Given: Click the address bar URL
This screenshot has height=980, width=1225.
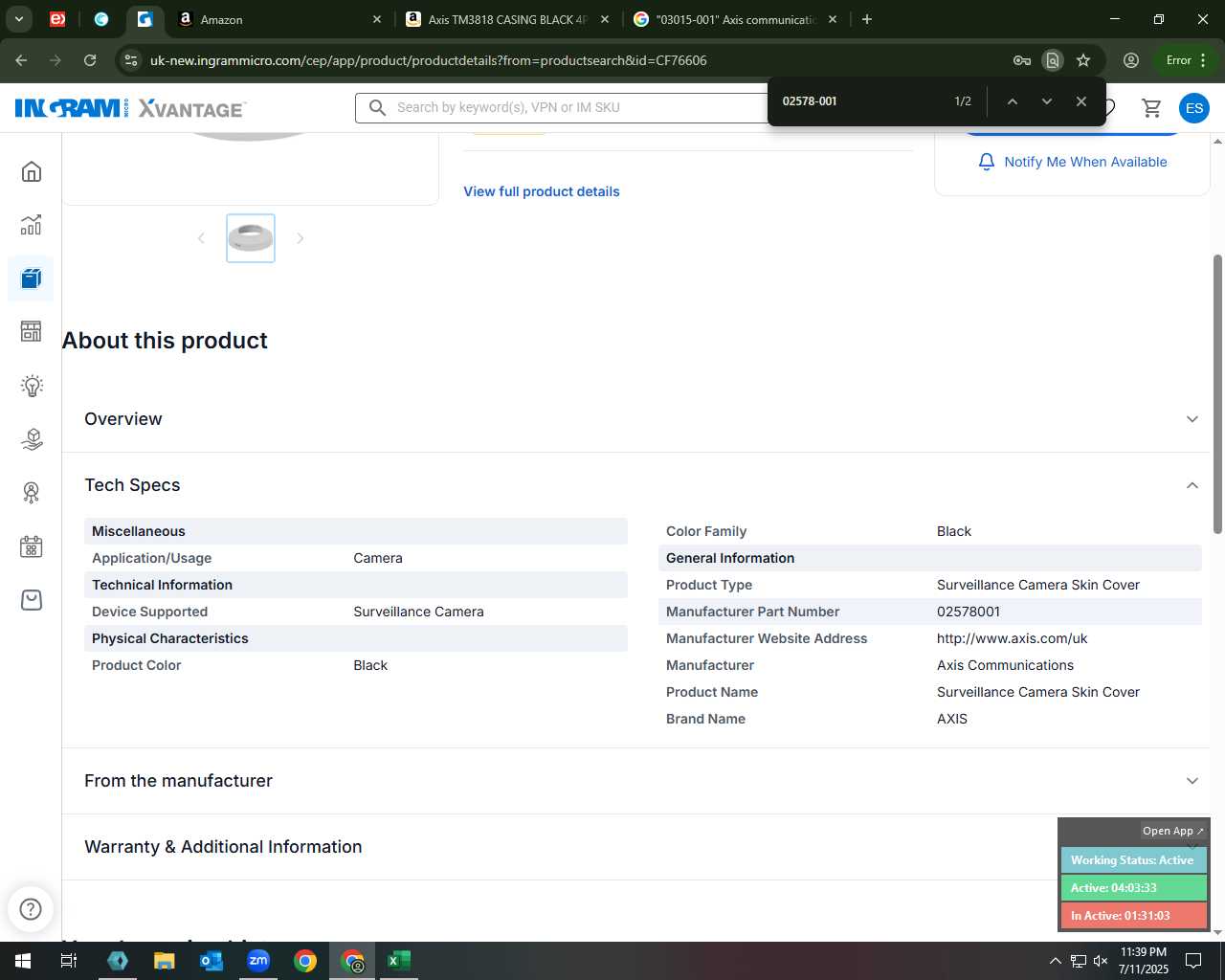Looking at the screenshot, I should pyautogui.click(x=429, y=60).
